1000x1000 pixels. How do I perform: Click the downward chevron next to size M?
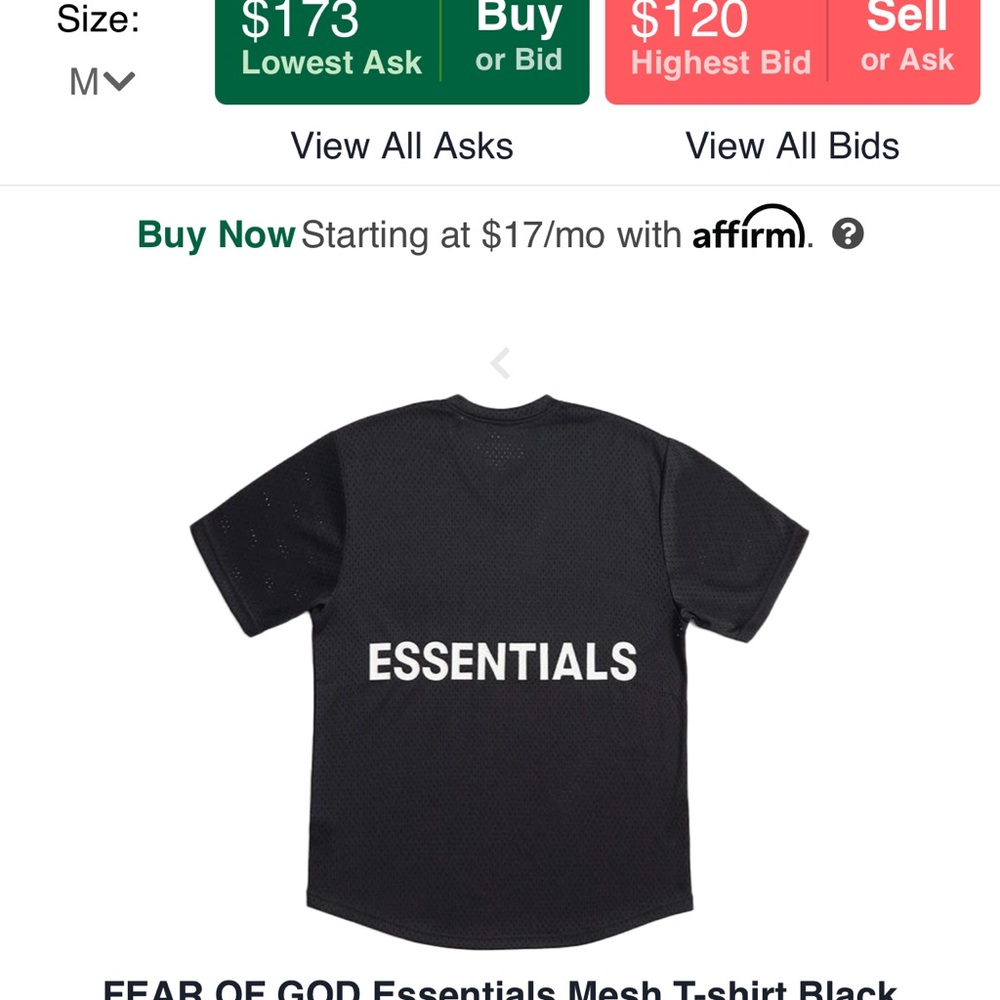(x=117, y=81)
